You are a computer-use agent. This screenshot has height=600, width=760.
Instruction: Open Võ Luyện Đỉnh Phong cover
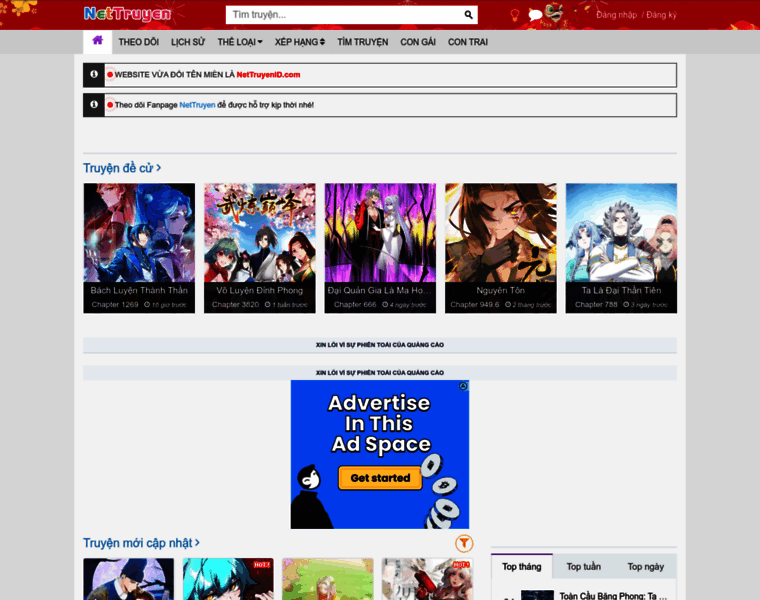pyautogui.click(x=260, y=233)
